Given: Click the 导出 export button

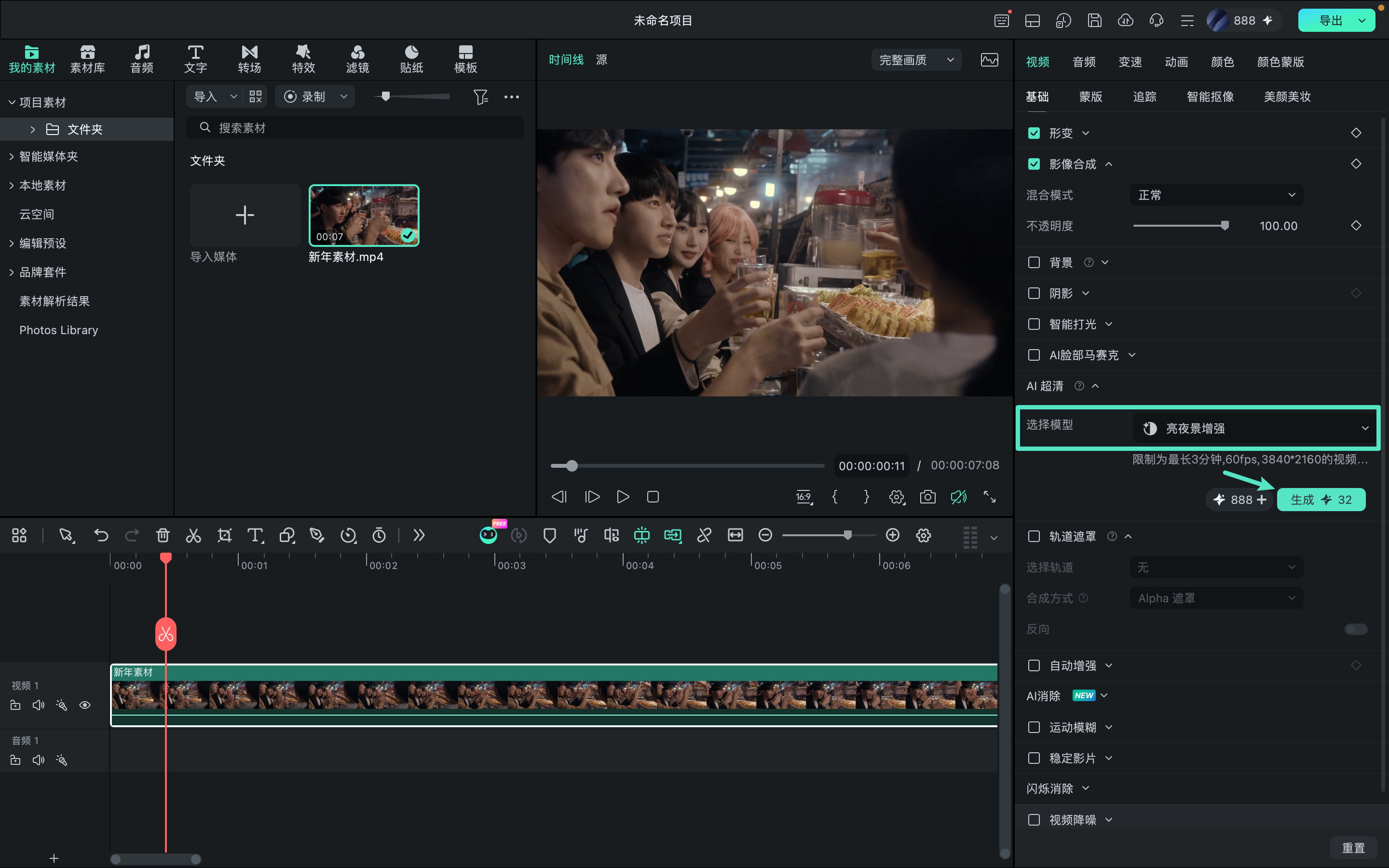Looking at the screenshot, I should (1330, 21).
